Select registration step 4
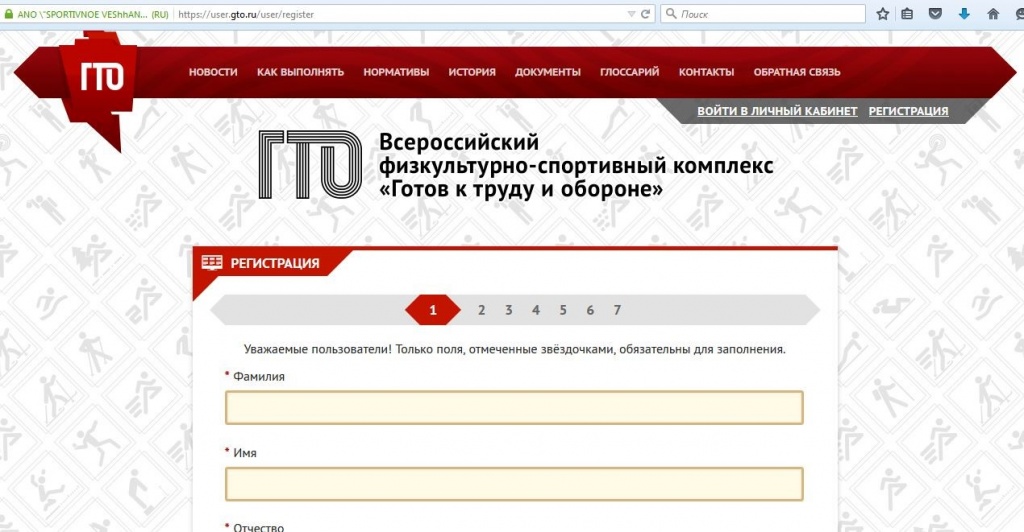 tap(536, 310)
